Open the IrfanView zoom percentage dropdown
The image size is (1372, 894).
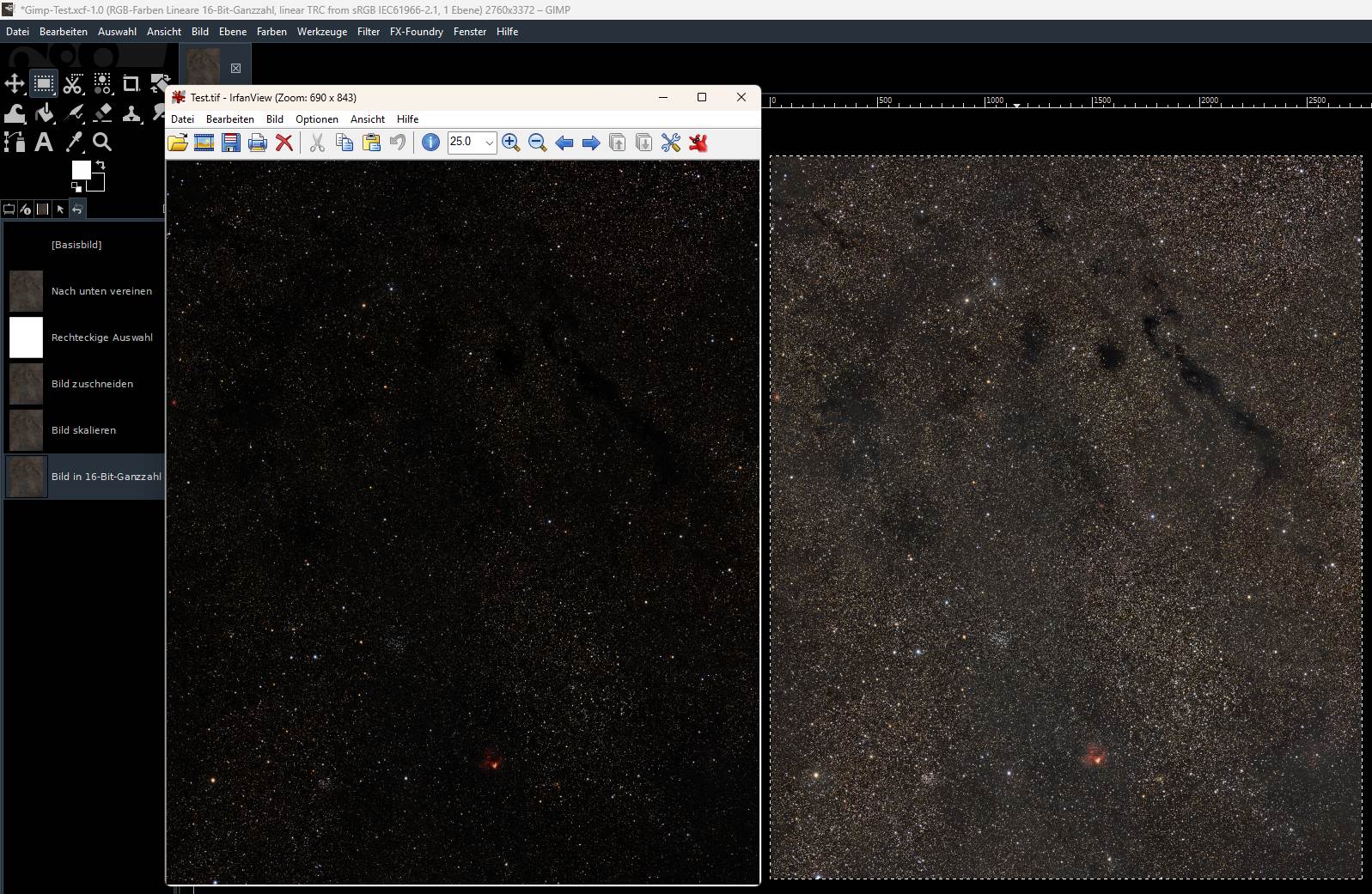click(x=489, y=143)
